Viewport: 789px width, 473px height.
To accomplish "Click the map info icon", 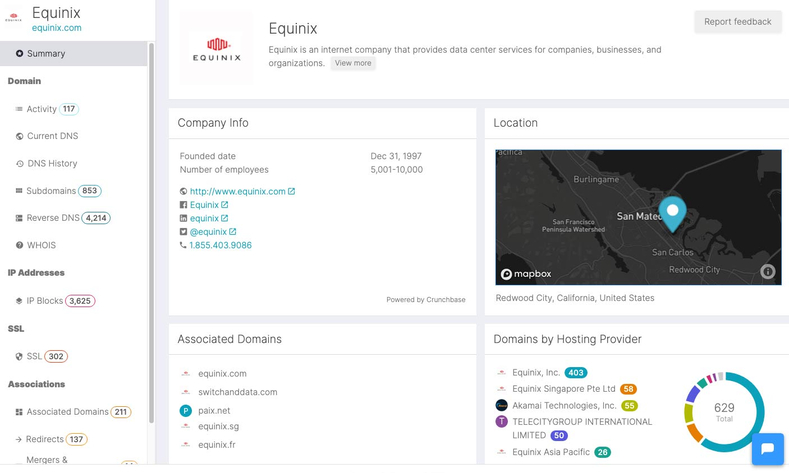I will click(767, 272).
